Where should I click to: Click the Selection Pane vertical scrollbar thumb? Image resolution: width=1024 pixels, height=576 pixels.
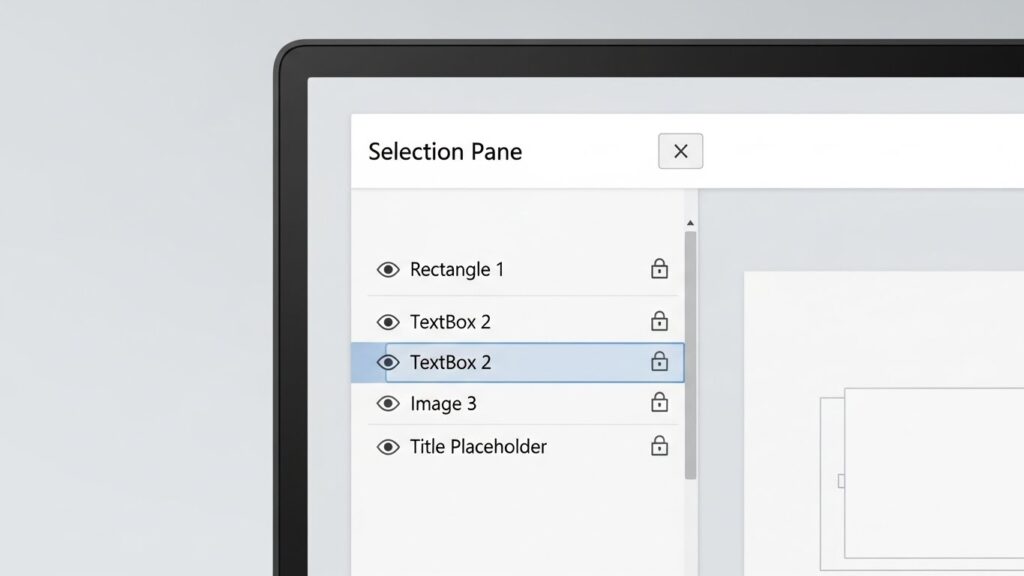pos(690,355)
